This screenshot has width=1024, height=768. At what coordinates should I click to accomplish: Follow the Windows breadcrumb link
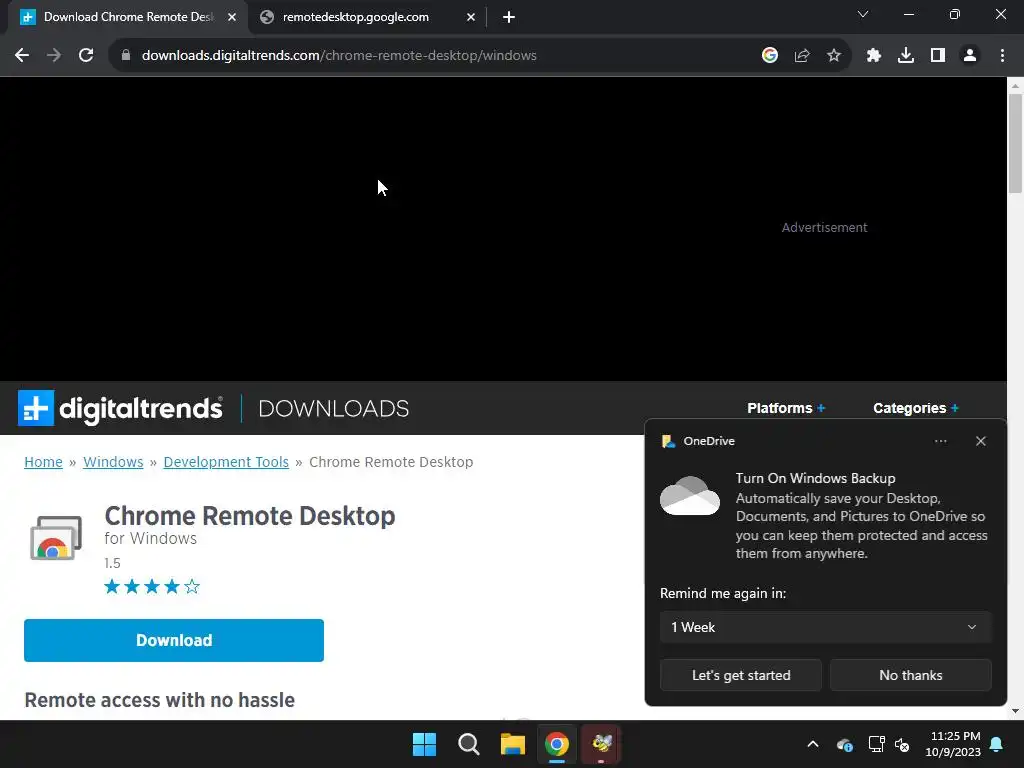[x=113, y=462]
